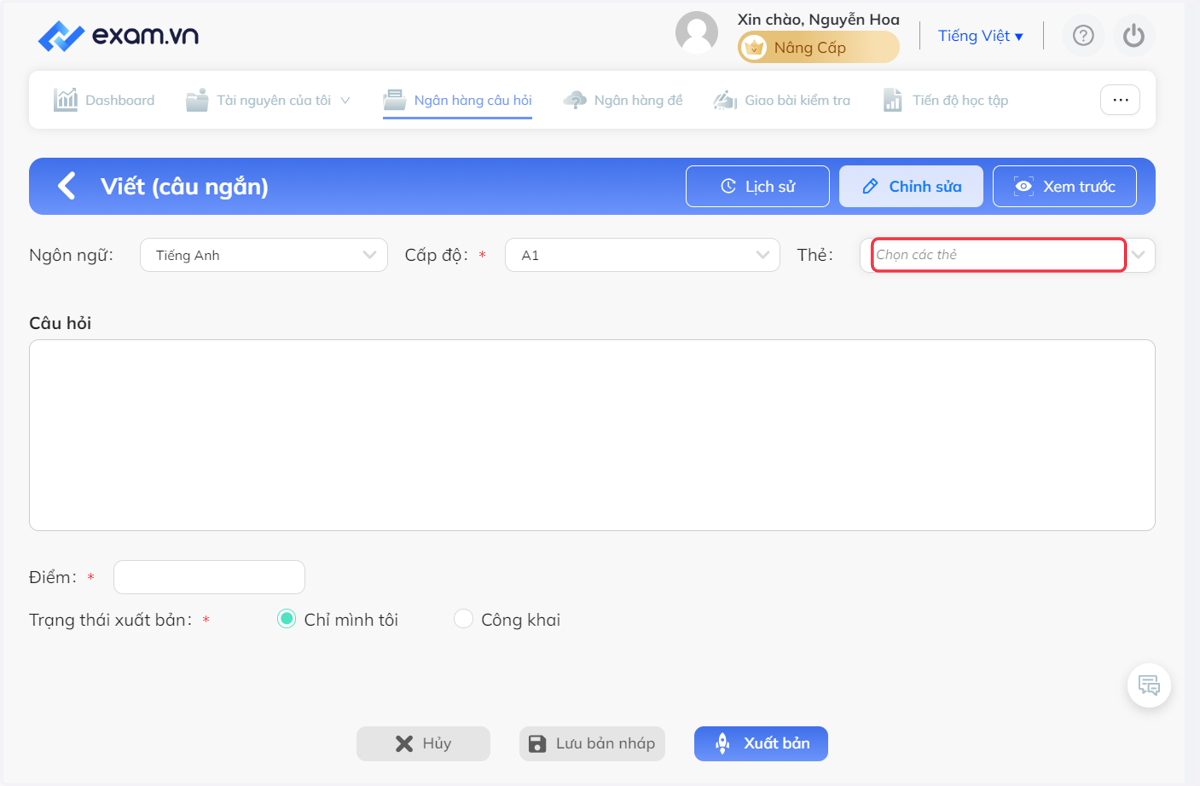Switch to Ngân hàng câu hỏi tab
The width and height of the screenshot is (1200, 786).
[458, 100]
